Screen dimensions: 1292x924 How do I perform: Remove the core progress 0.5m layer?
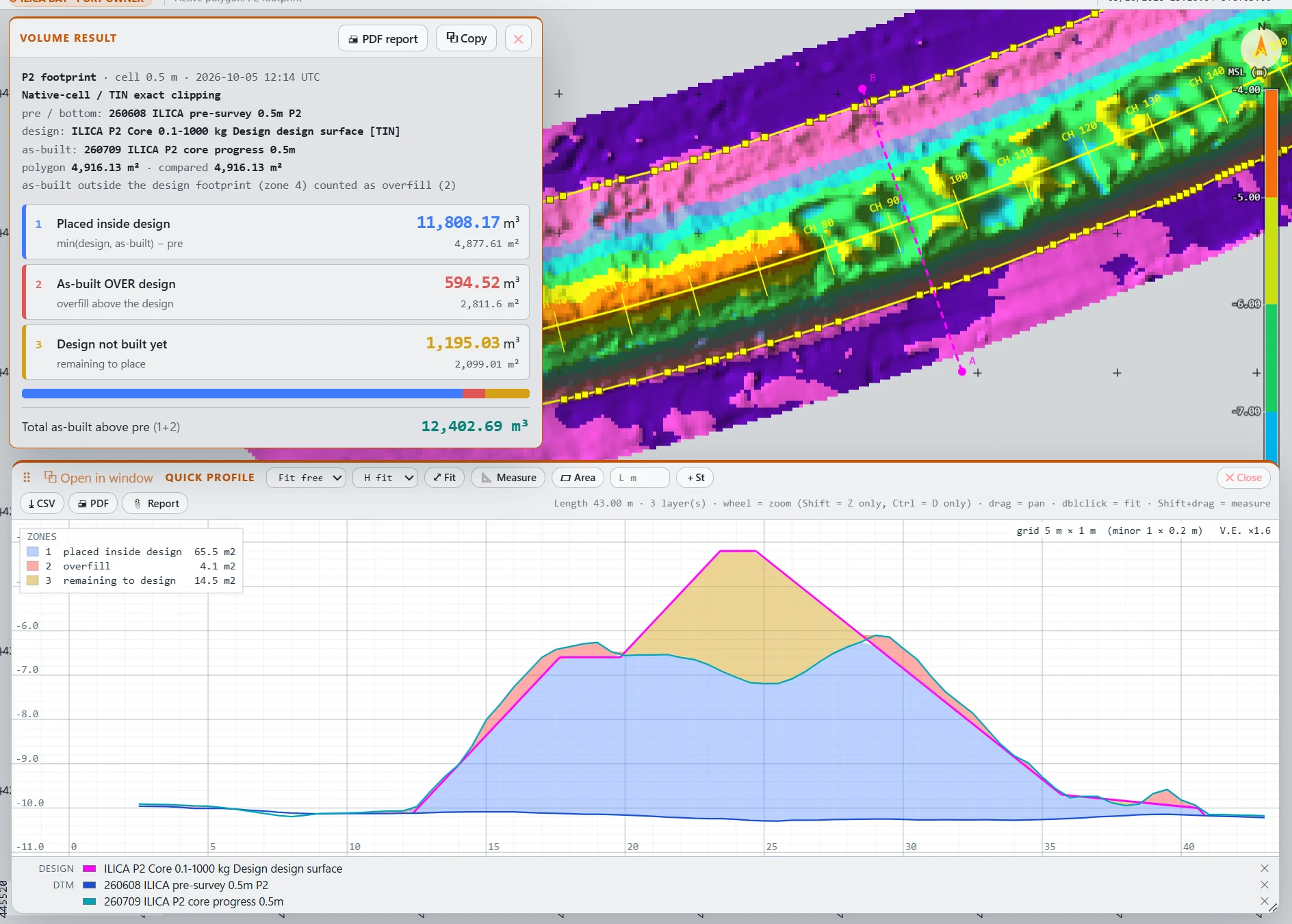[x=1265, y=901]
